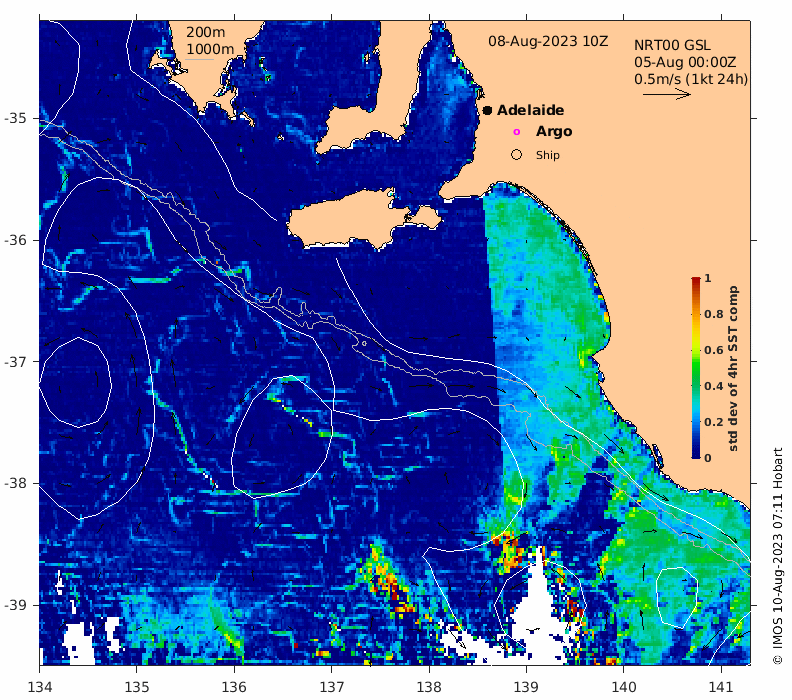Click the 134 longitude axis label
The width and height of the screenshot is (792, 700).
click(40, 687)
